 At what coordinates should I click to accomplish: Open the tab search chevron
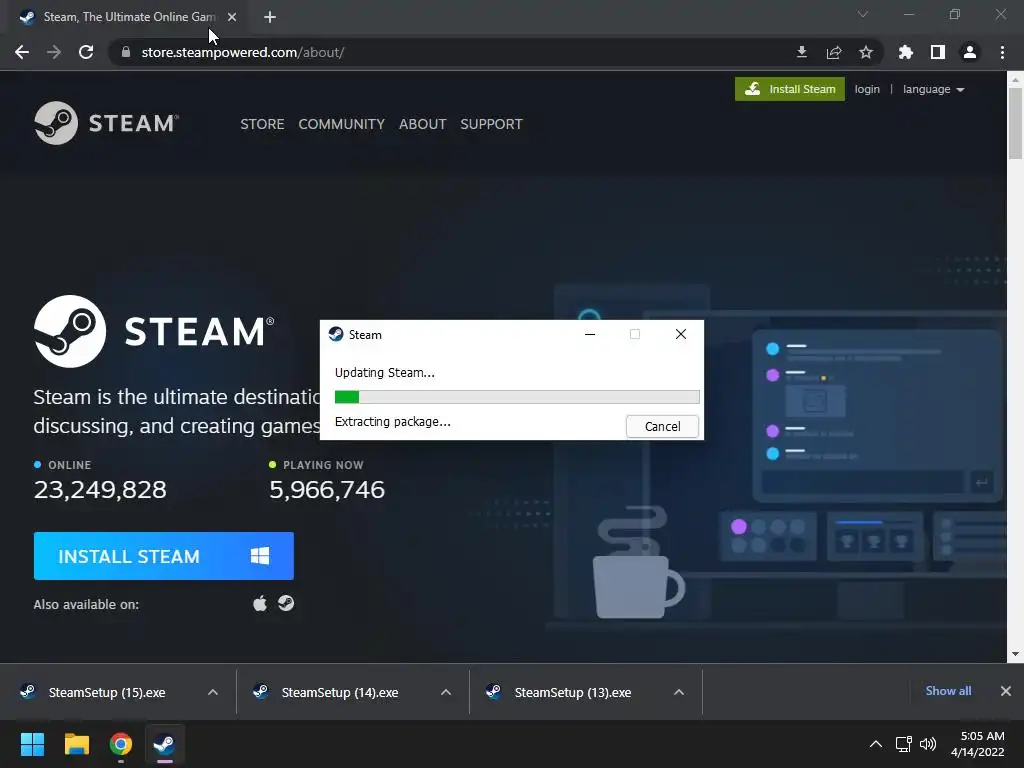pyautogui.click(x=863, y=14)
